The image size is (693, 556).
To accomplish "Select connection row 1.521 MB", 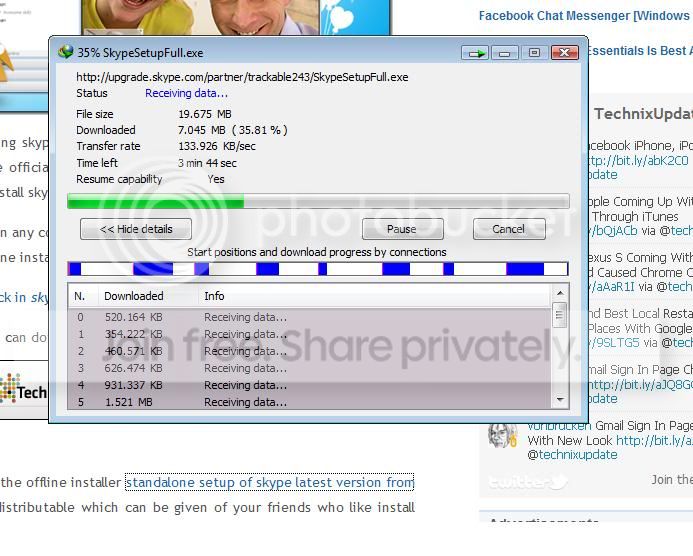I will pyautogui.click(x=309, y=402).
